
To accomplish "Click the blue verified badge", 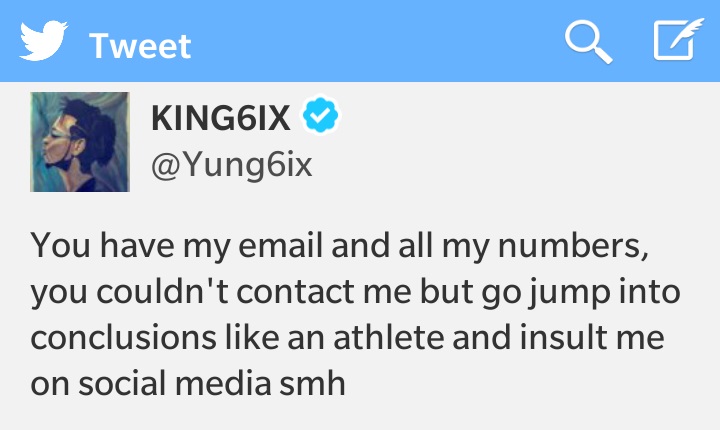I will click(x=321, y=115).
